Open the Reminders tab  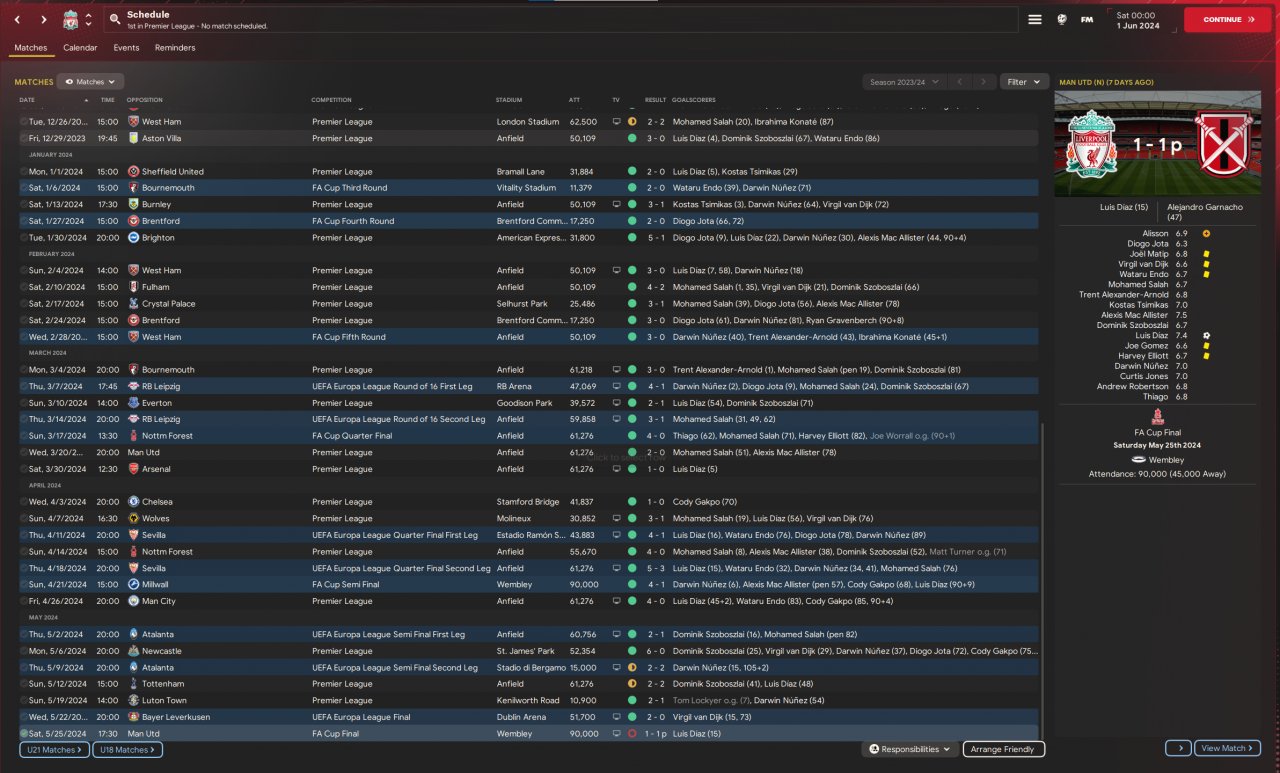(x=175, y=48)
